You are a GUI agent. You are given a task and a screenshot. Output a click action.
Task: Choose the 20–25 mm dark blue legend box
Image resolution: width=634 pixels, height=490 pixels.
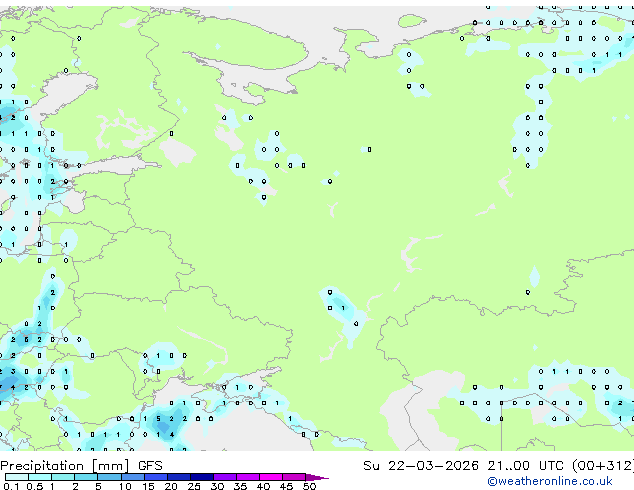(x=179, y=477)
